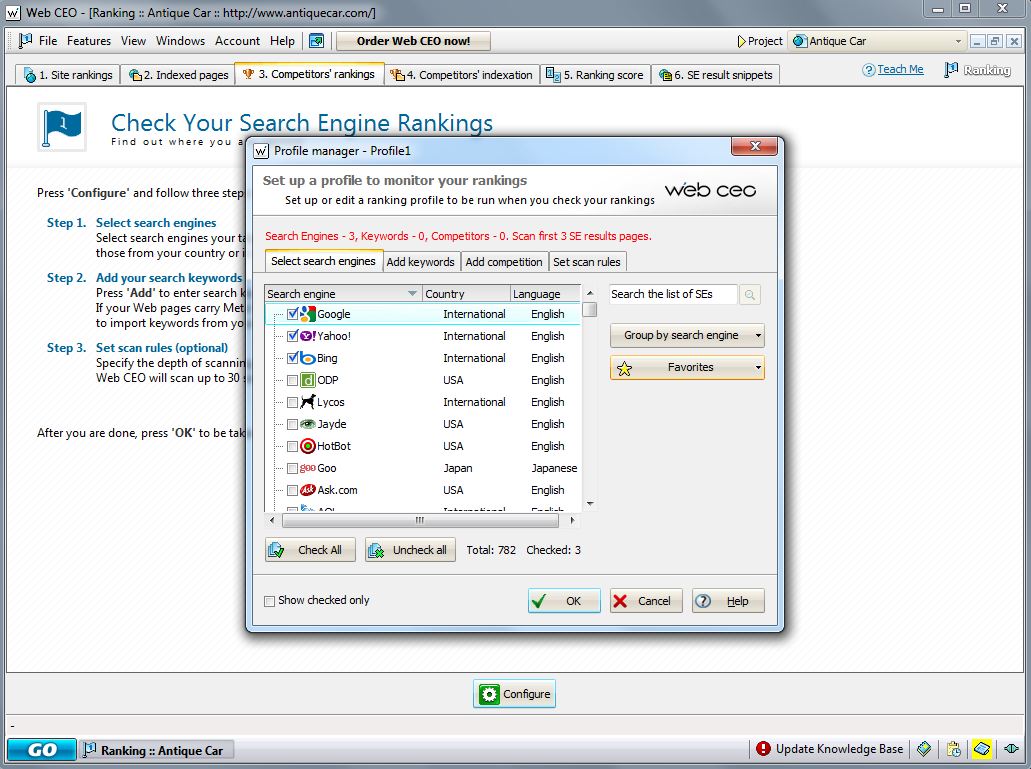The image size is (1031, 769).
Task: Click the red Update Knowledge Base alert icon
Action: click(763, 749)
